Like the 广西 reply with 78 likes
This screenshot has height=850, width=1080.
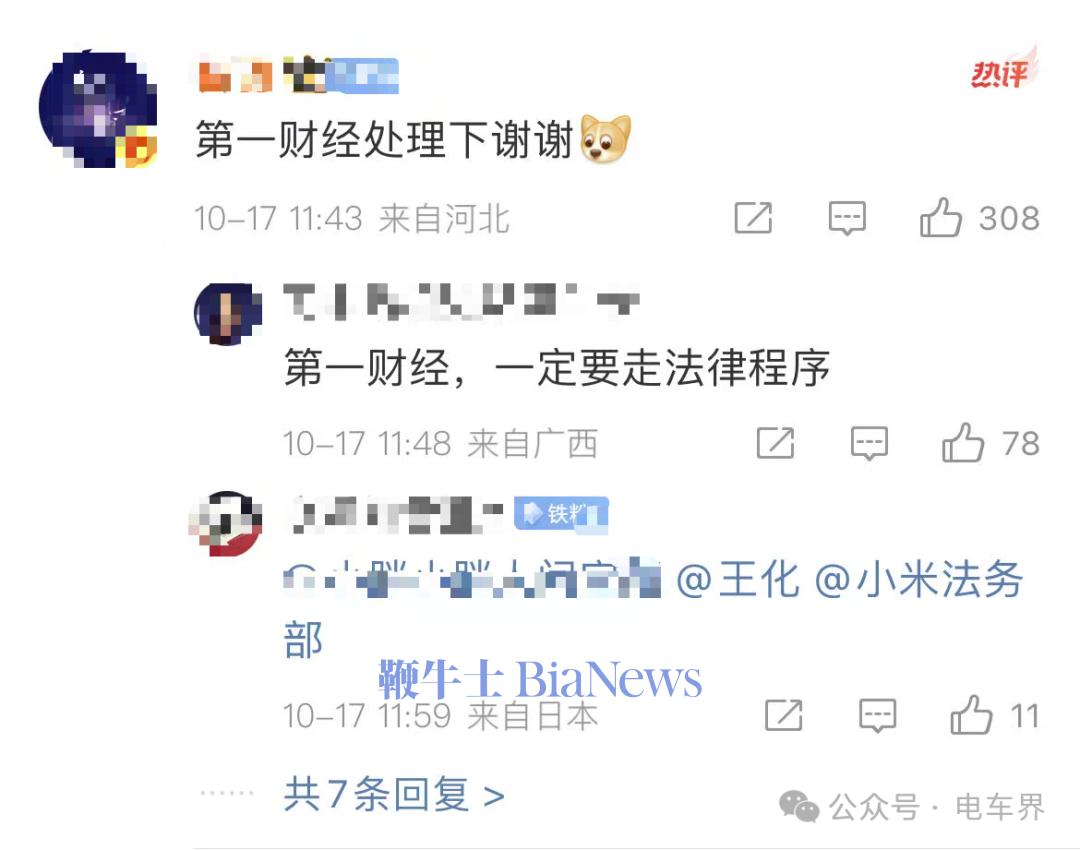[963, 442]
